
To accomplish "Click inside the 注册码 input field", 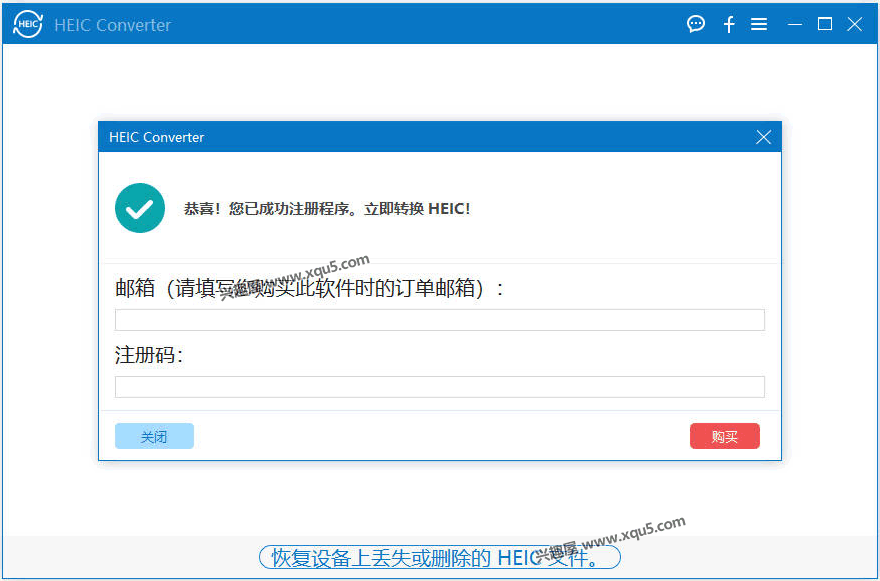I will [440, 386].
